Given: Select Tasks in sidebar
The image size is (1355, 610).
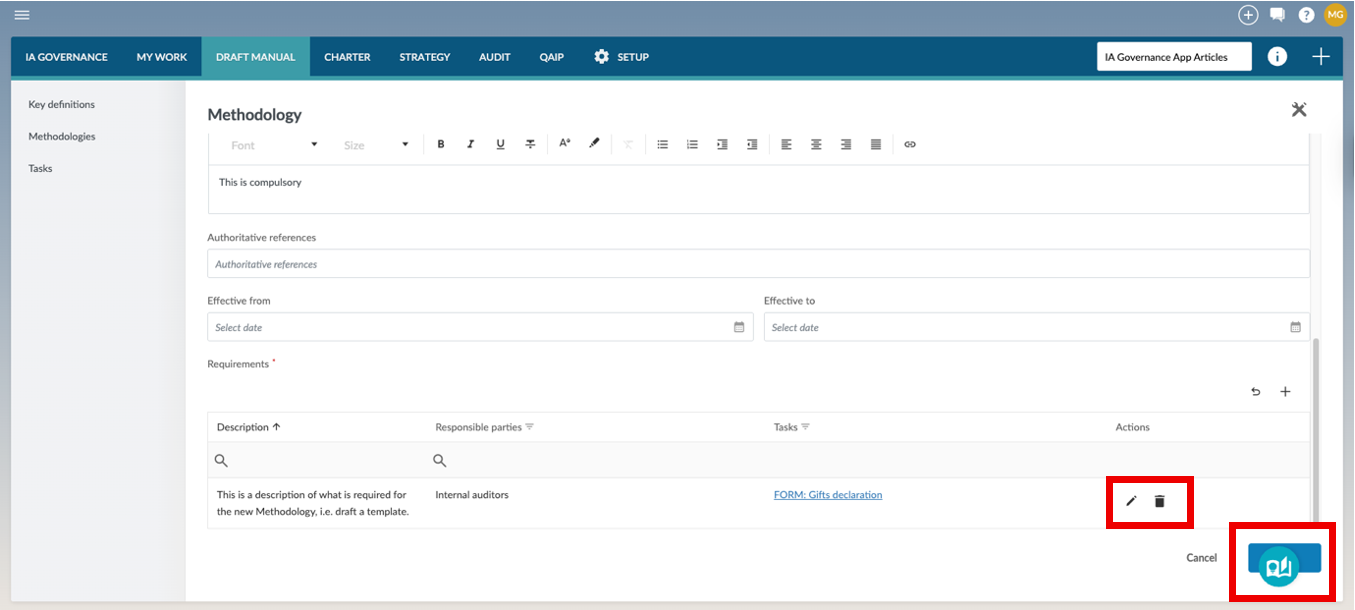Looking at the screenshot, I should coord(40,168).
